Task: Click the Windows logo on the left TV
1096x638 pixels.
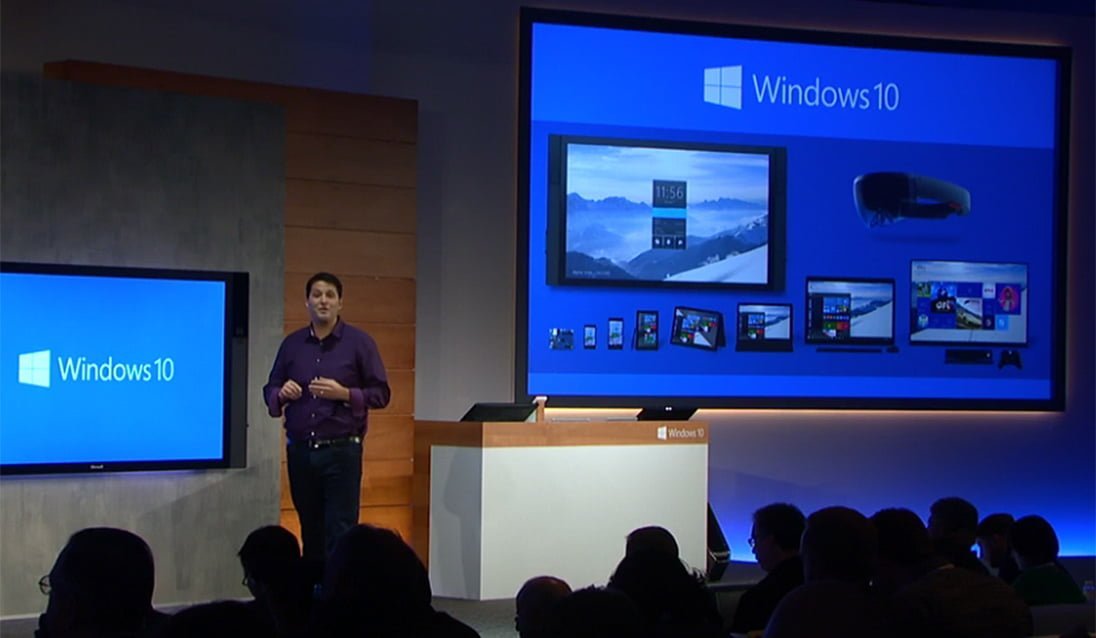Action: point(34,368)
